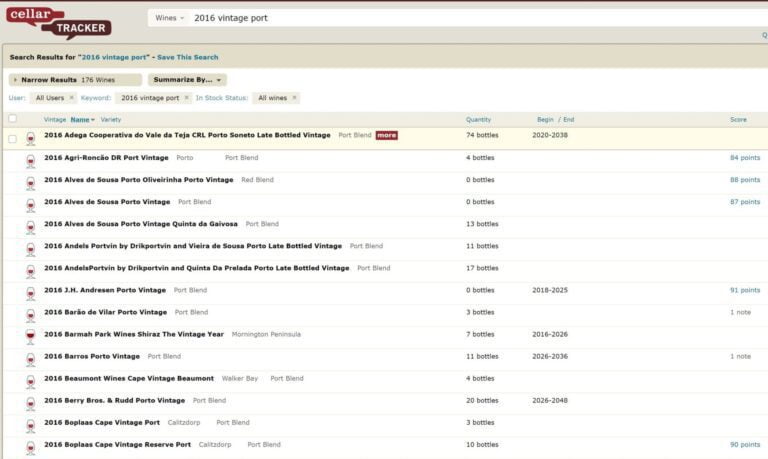This screenshot has height=459, width=768.
Task: Sort by the Vintage column
Action: click(x=55, y=120)
